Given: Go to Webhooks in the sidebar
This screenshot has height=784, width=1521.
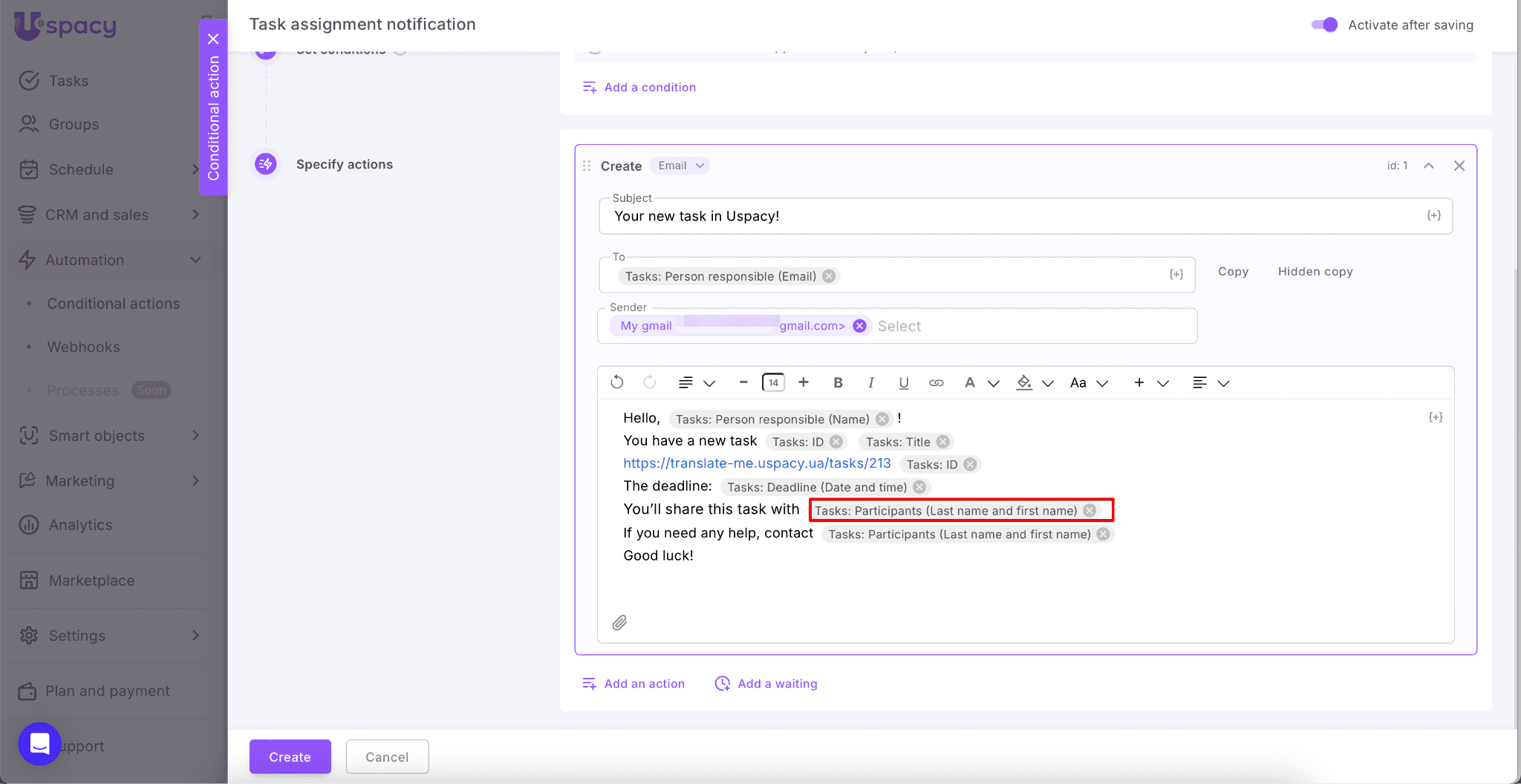Looking at the screenshot, I should coord(83,347).
